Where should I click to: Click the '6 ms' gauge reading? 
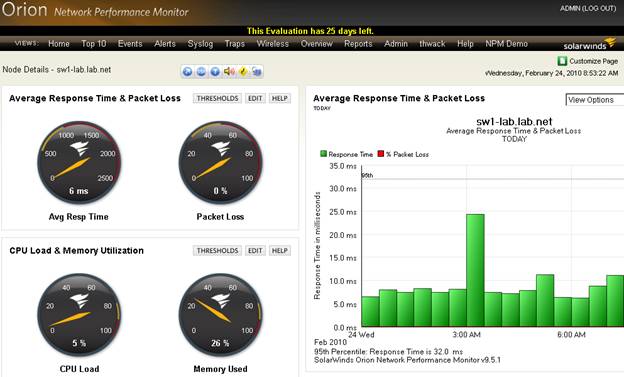[79, 191]
